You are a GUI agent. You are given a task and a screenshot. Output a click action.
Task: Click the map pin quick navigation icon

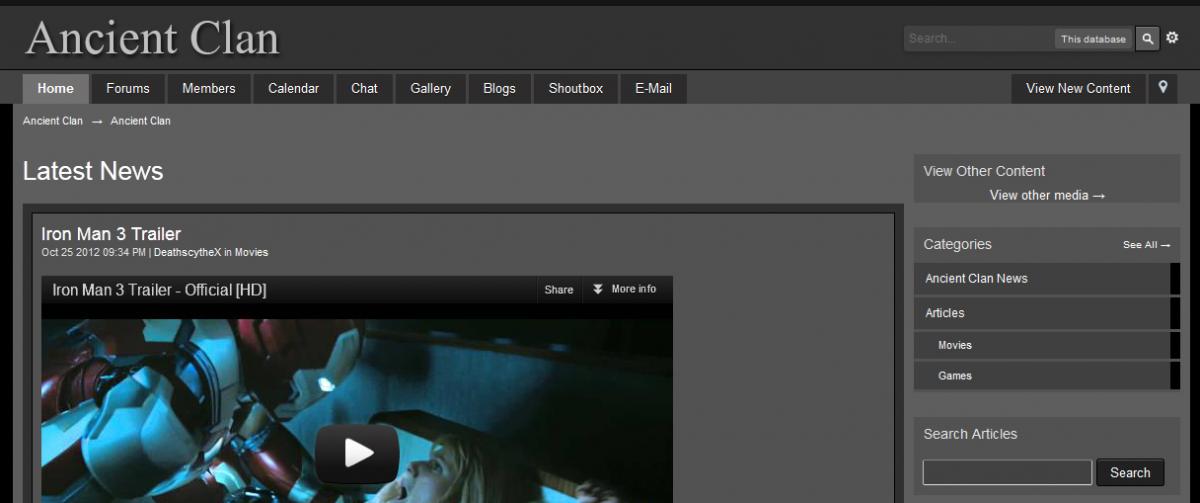1163,88
